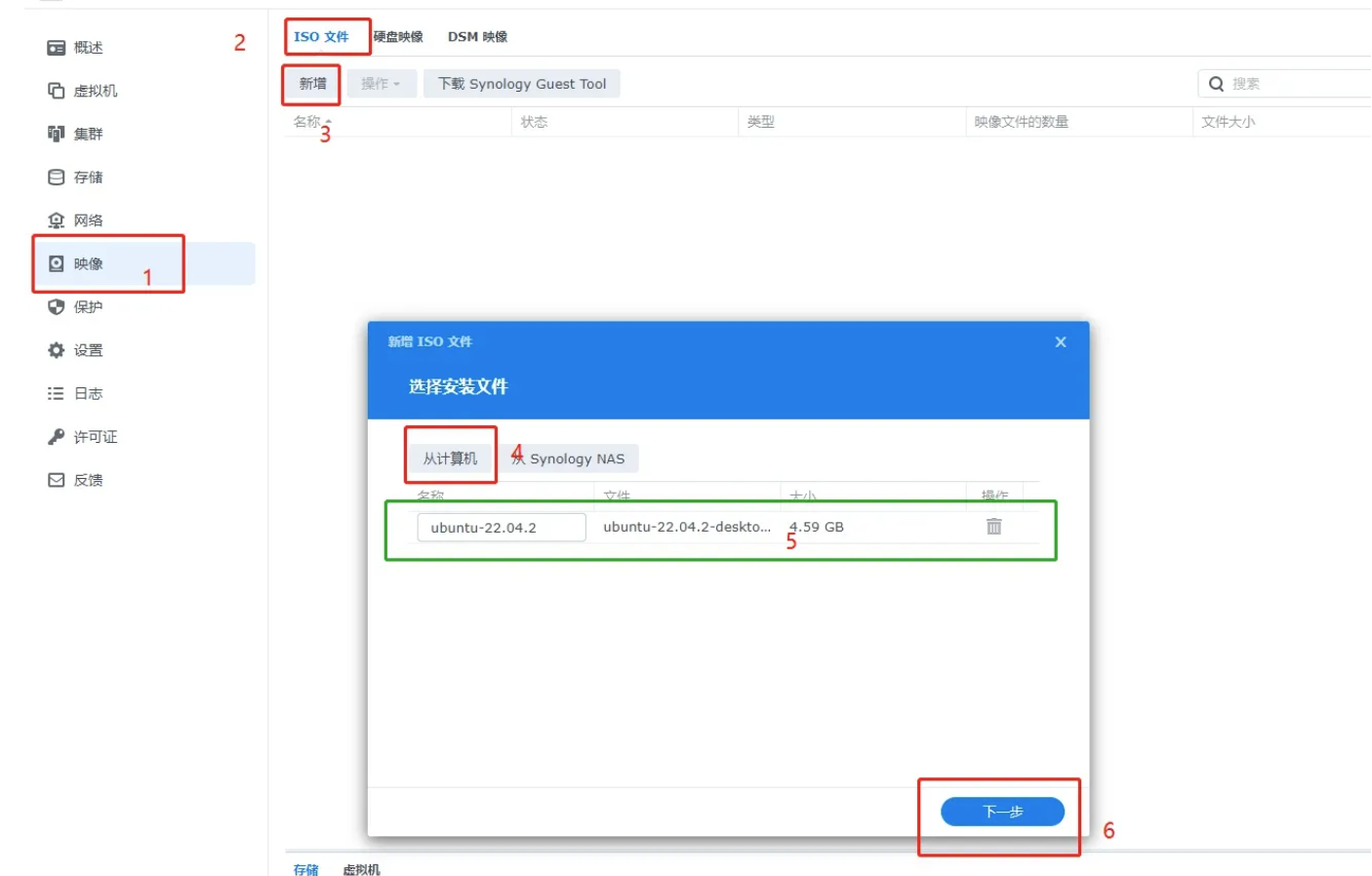1372x876 pixels.
Task: Click the ubuntu-22.04.2 name input field
Action: click(x=501, y=528)
